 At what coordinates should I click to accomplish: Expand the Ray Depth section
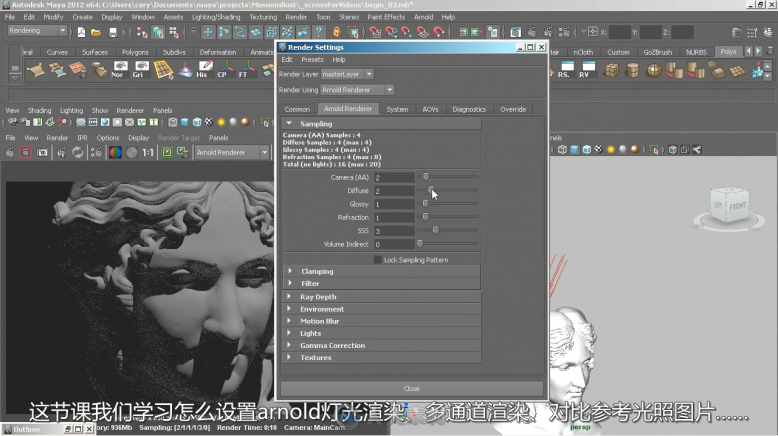[x=289, y=297]
